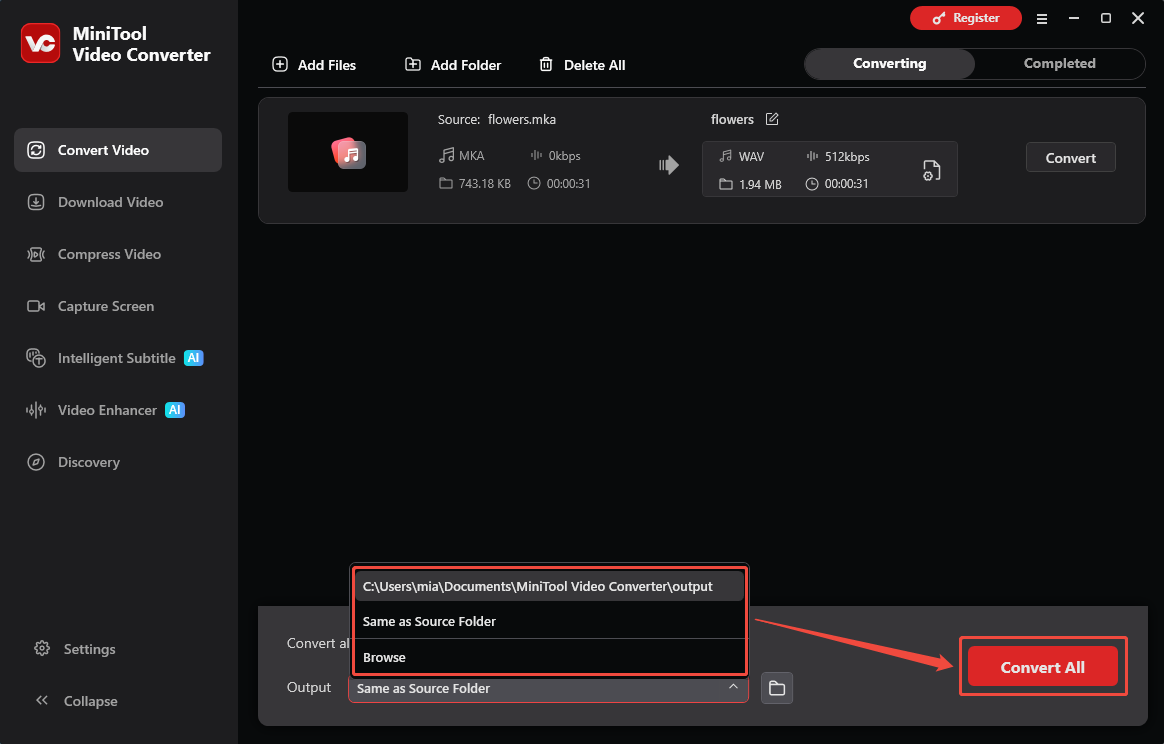Click Delete All button

point(582,65)
